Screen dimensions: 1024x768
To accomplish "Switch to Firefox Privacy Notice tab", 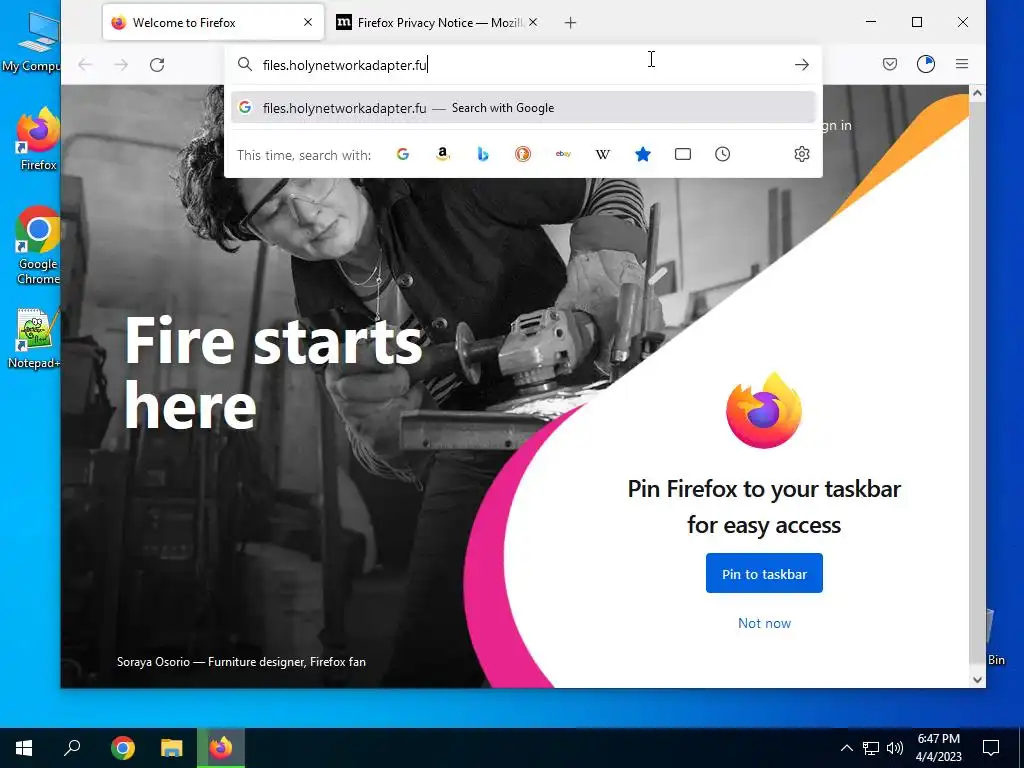I will pos(440,22).
